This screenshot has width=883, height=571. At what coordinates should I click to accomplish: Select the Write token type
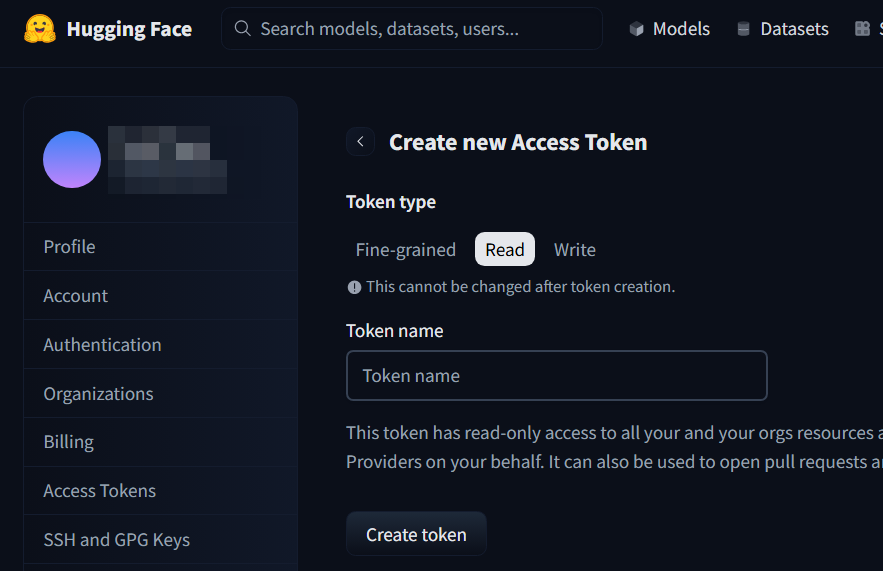[575, 250]
